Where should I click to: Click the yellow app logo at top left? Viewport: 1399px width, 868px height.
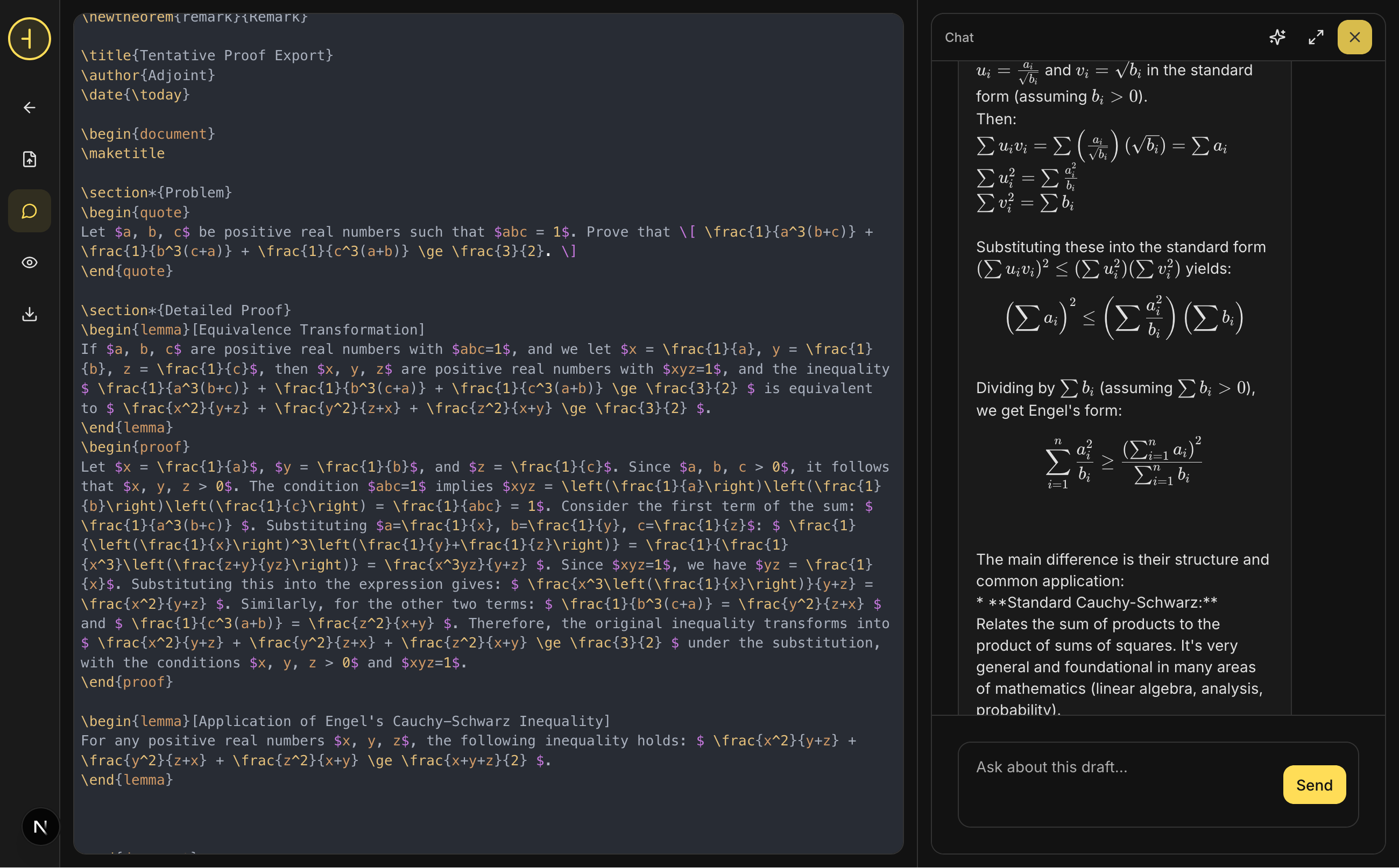[x=29, y=39]
